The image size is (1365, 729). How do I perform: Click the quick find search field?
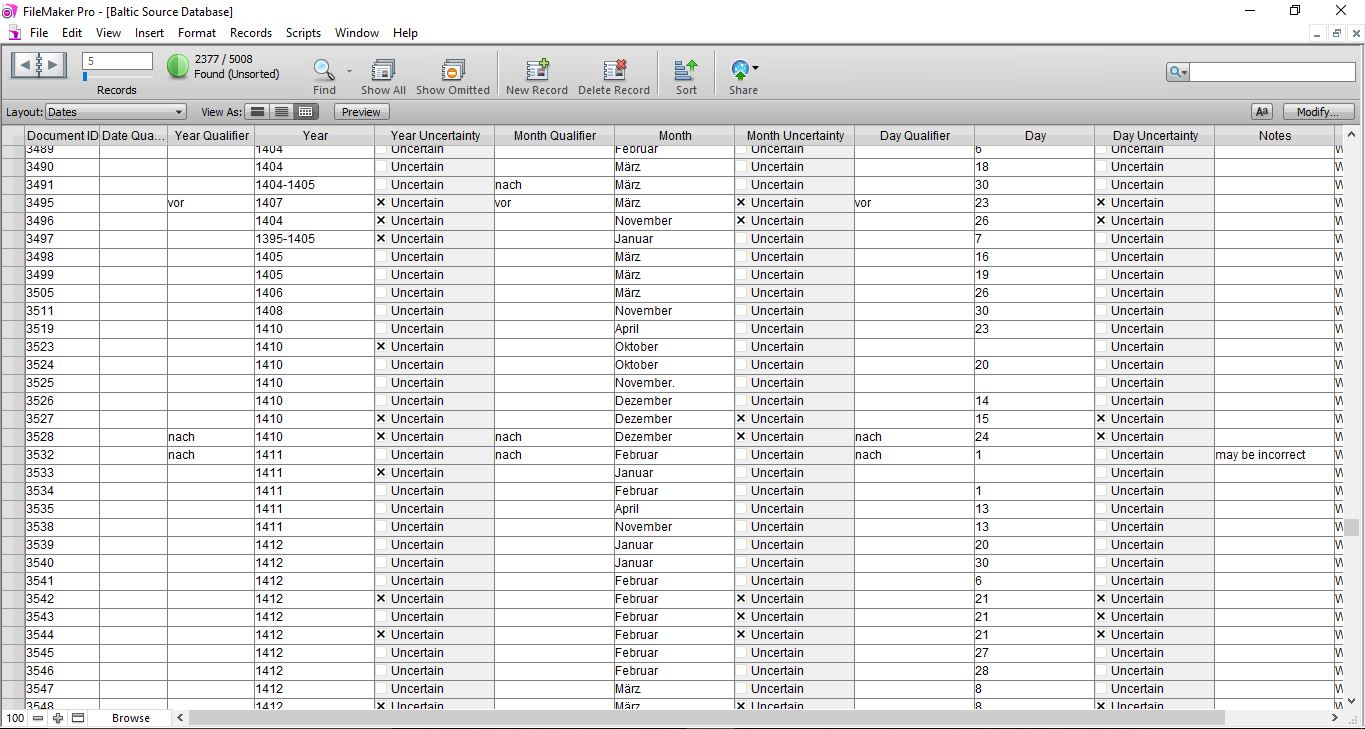point(1272,72)
